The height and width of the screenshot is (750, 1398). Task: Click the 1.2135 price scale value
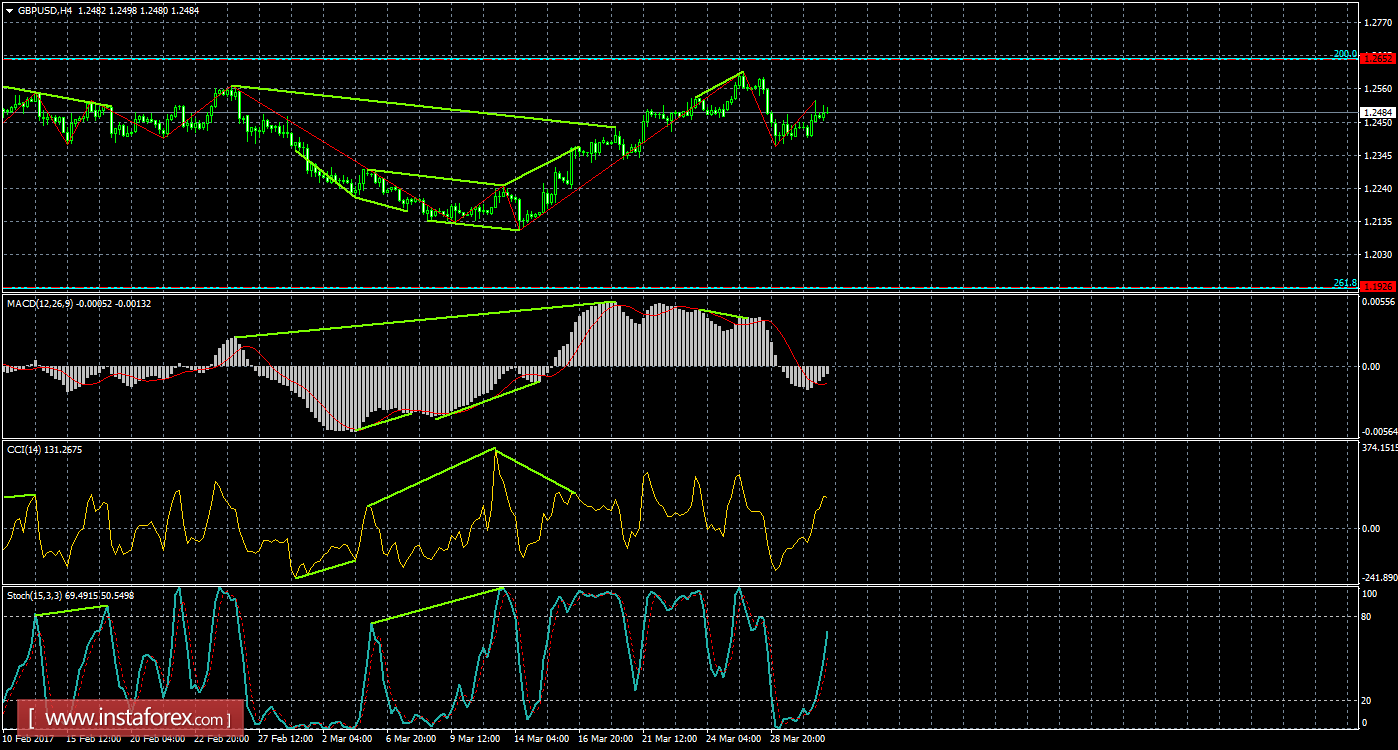[x=1377, y=221]
